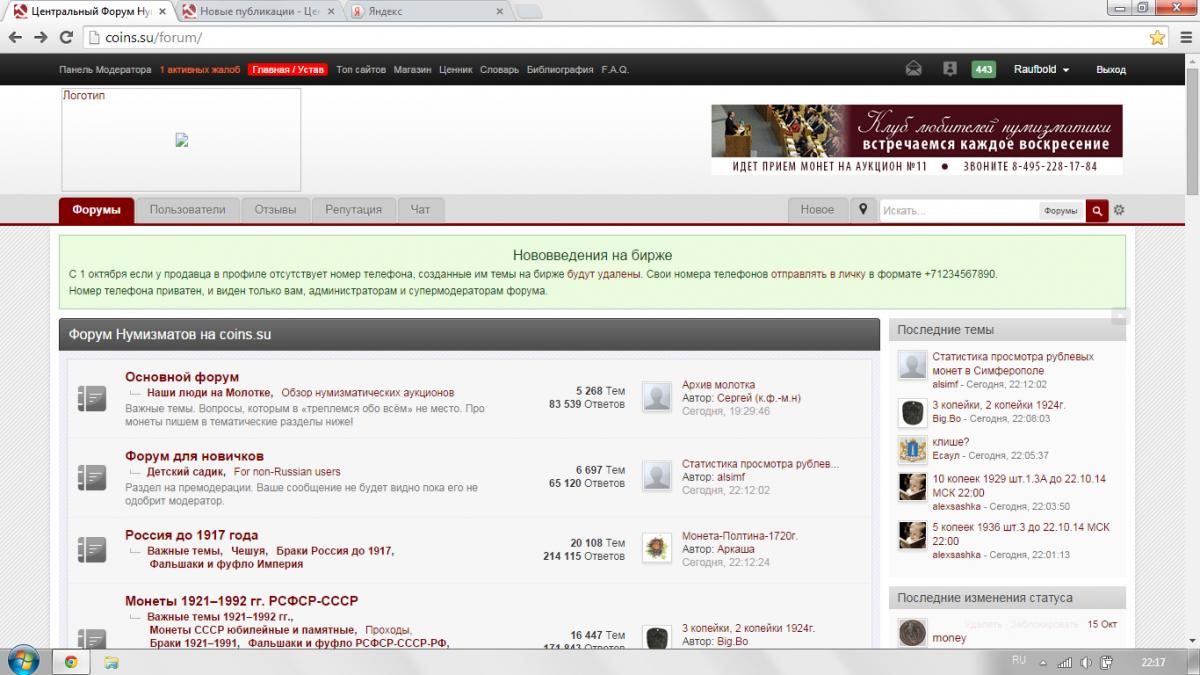The height and width of the screenshot is (675, 1200).
Task: Click the red search magnifier button
Action: pyautogui.click(x=1097, y=210)
